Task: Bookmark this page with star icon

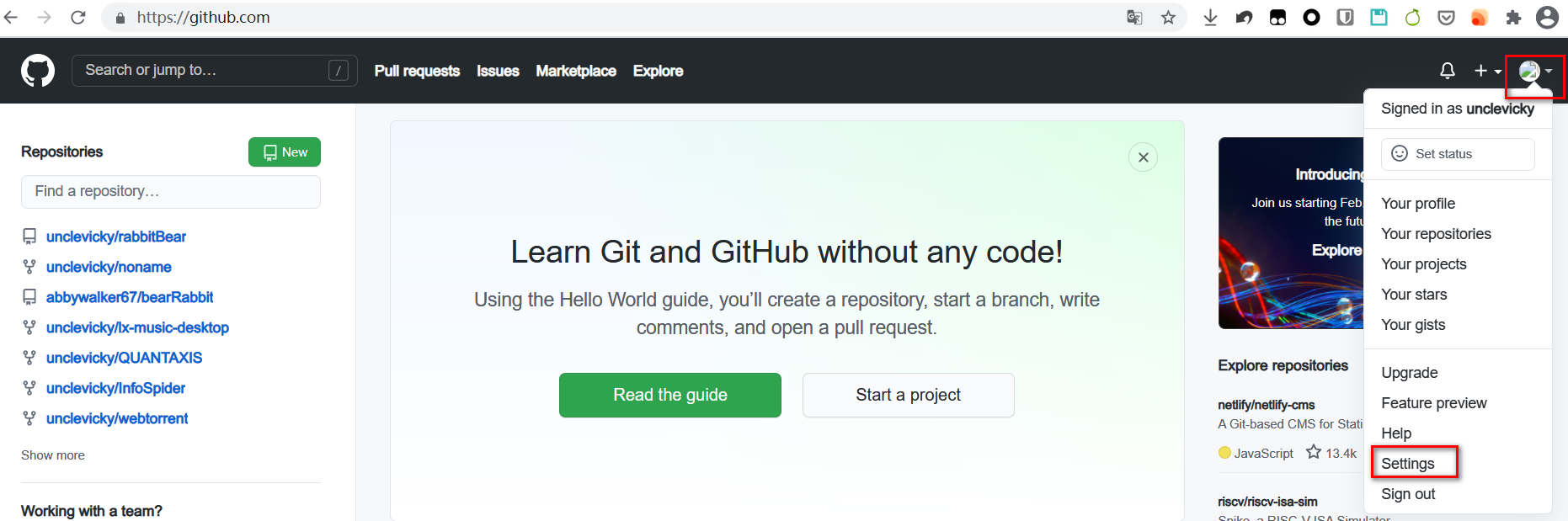Action: (1168, 17)
